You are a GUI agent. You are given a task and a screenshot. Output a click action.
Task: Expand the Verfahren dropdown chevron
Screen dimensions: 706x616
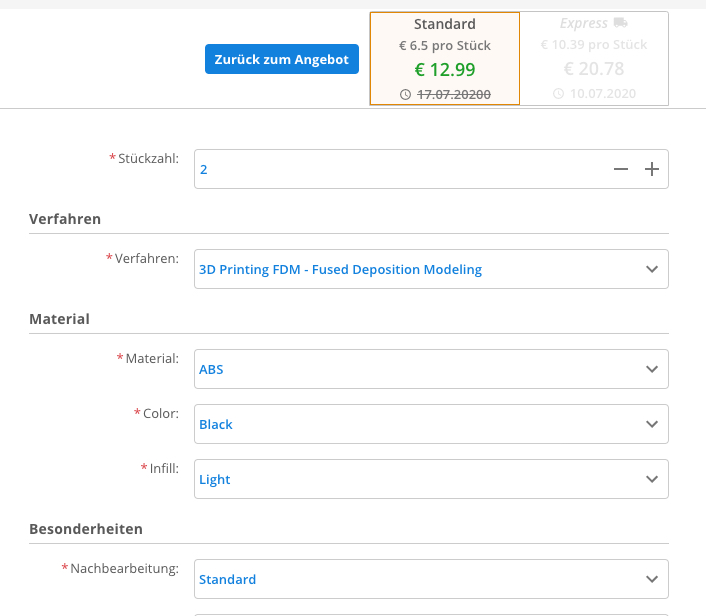pos(652,269)
